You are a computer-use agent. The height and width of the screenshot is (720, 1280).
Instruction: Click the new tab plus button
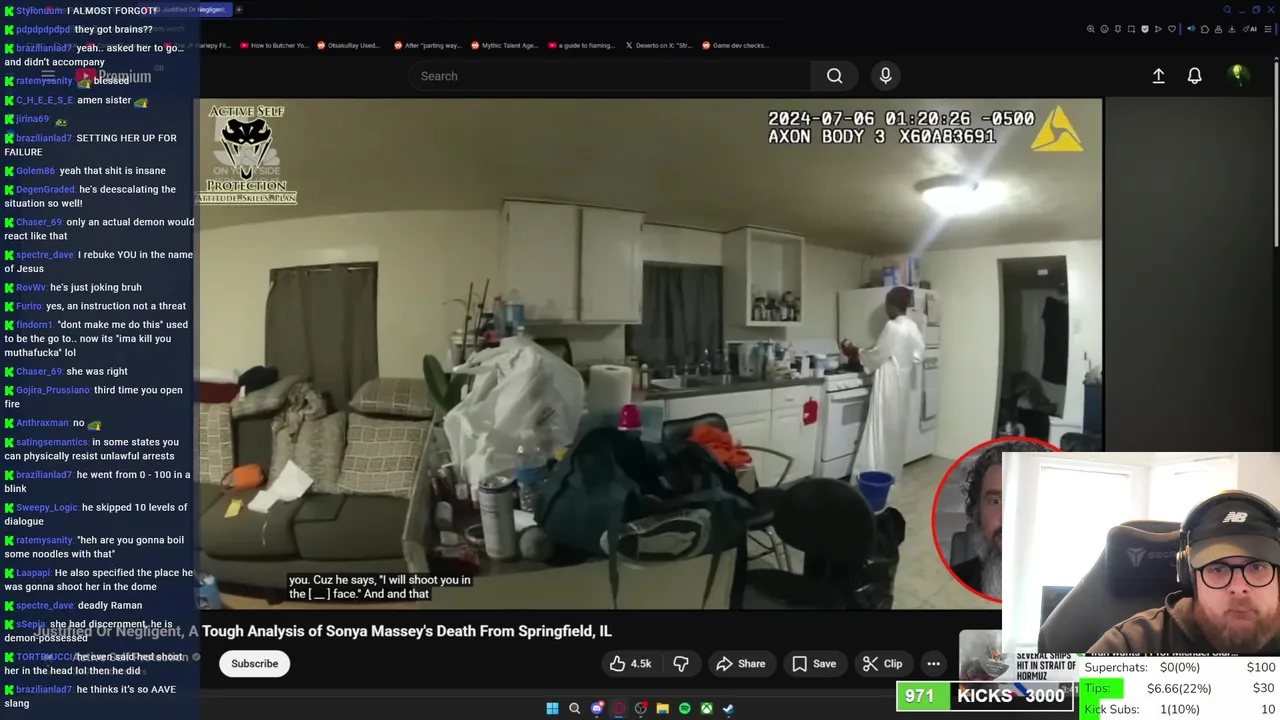239,9
